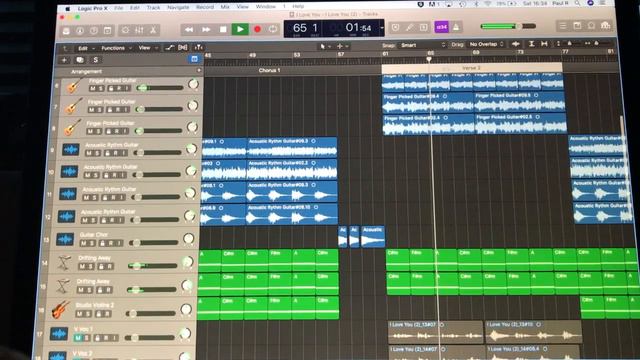Open the Record menu
Viewport: 640px width, 360px height.
click(205, 7)
